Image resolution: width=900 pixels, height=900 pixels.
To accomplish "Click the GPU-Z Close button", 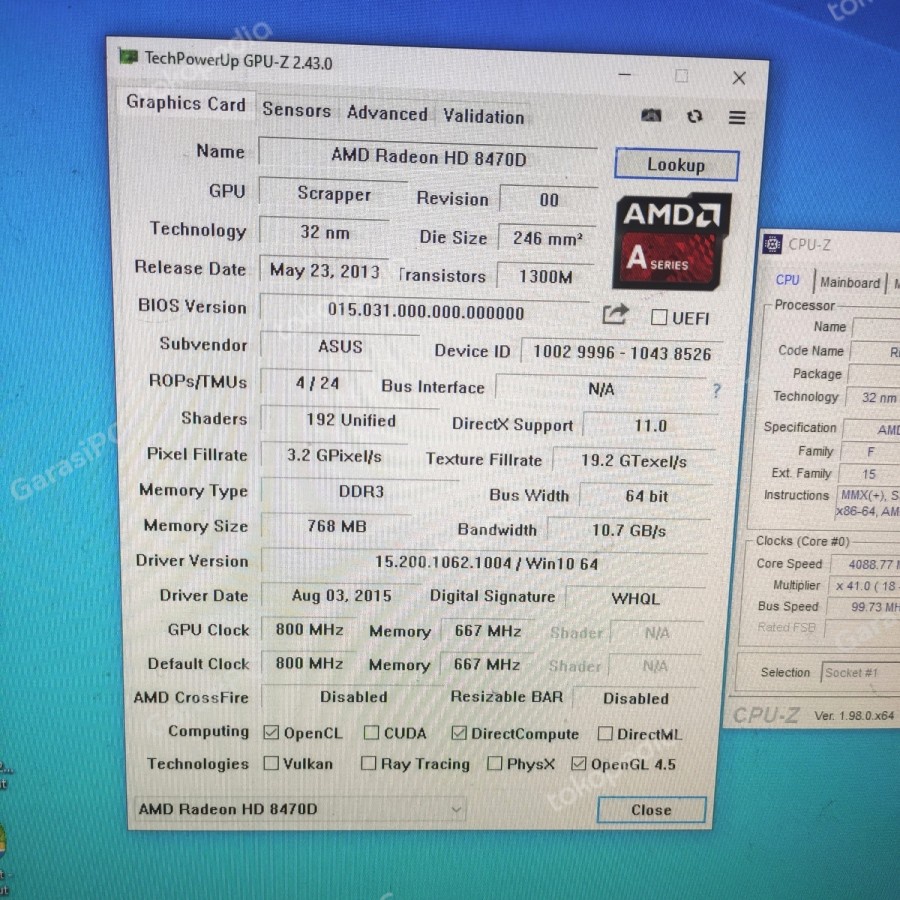I will click(651, 809).
